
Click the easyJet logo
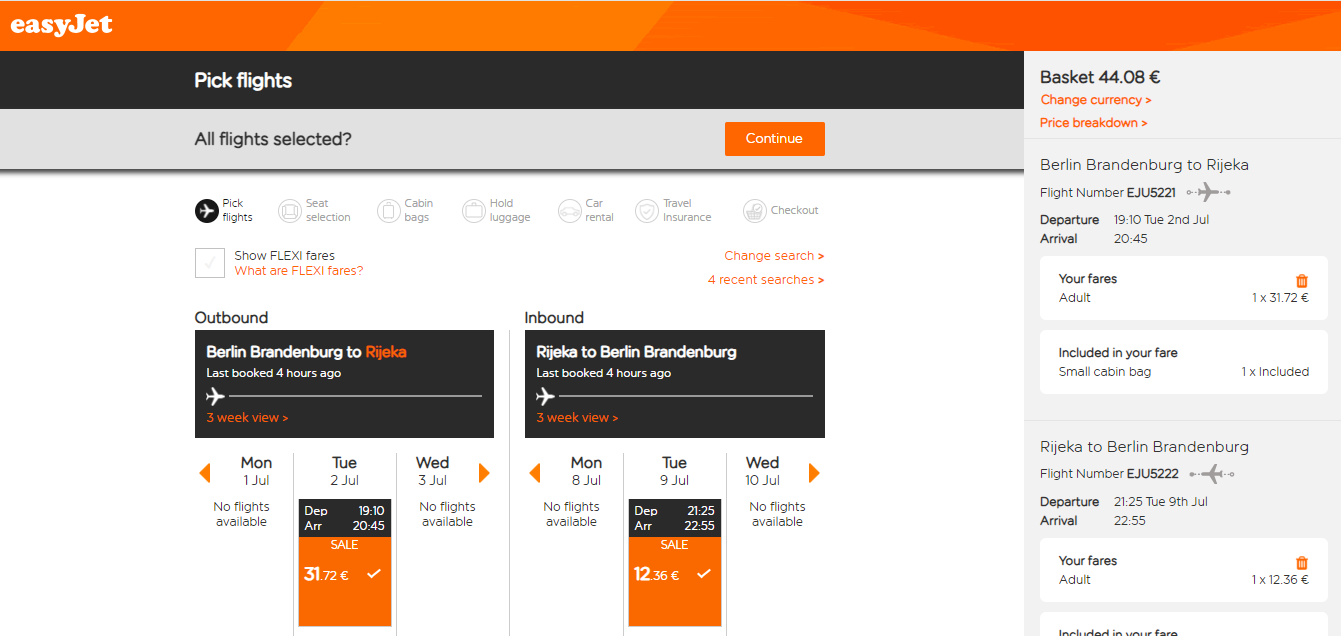pyautogui.click(x=61, y=25)
